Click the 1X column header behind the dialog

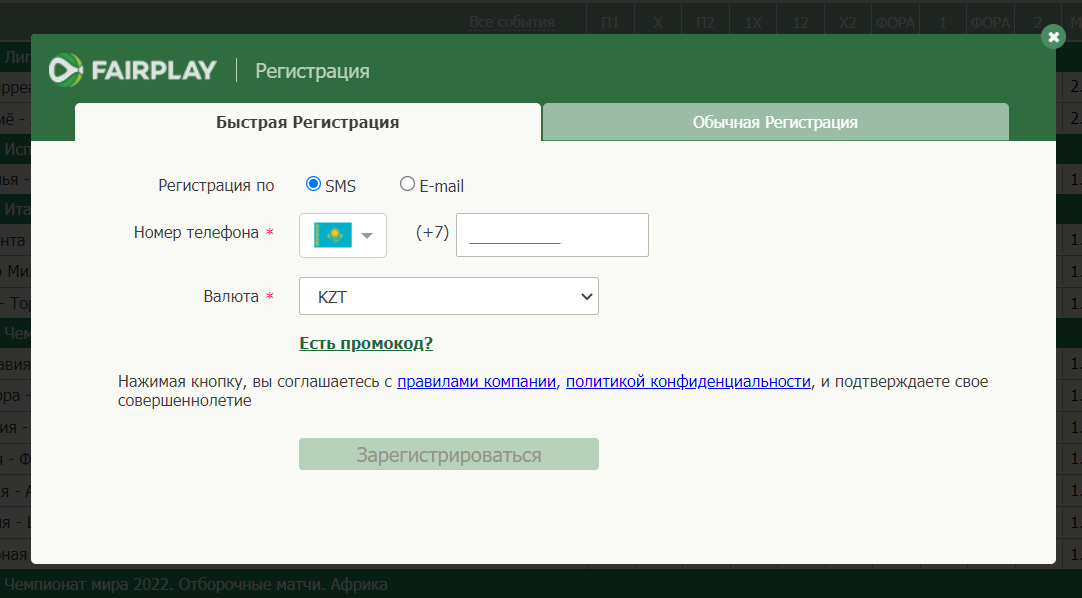pyautogui.click(x=753, y=23)
